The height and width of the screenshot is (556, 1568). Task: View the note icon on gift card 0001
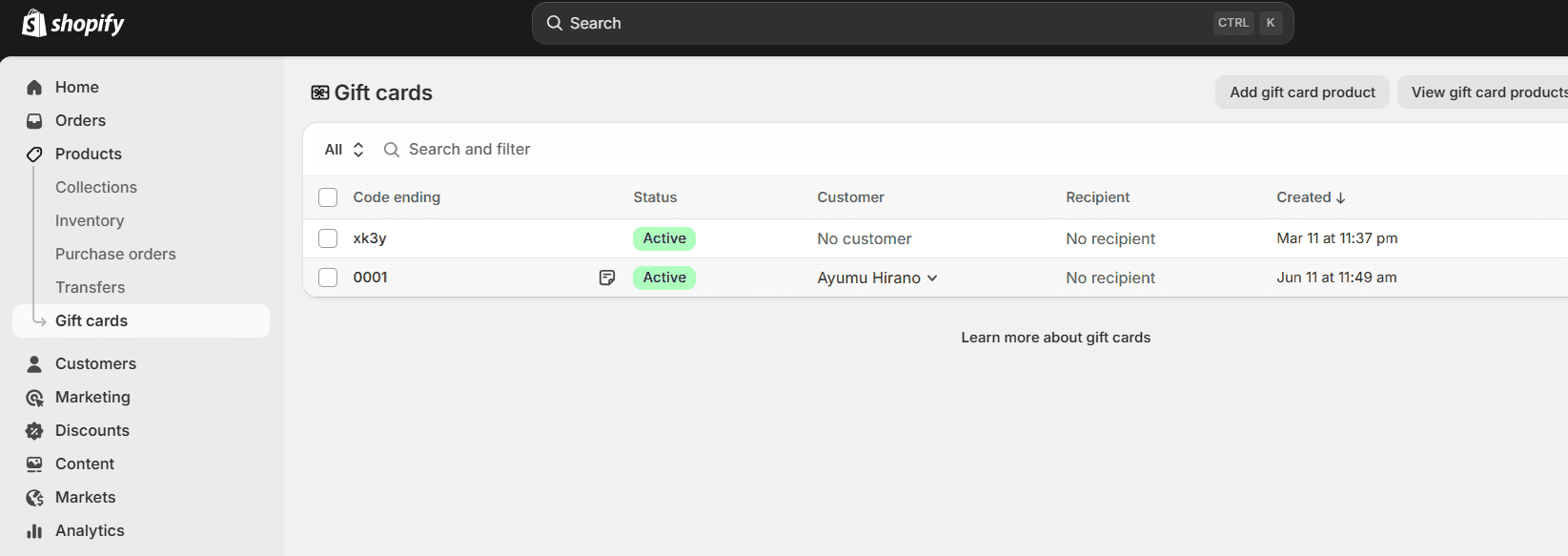click(607, 278)
